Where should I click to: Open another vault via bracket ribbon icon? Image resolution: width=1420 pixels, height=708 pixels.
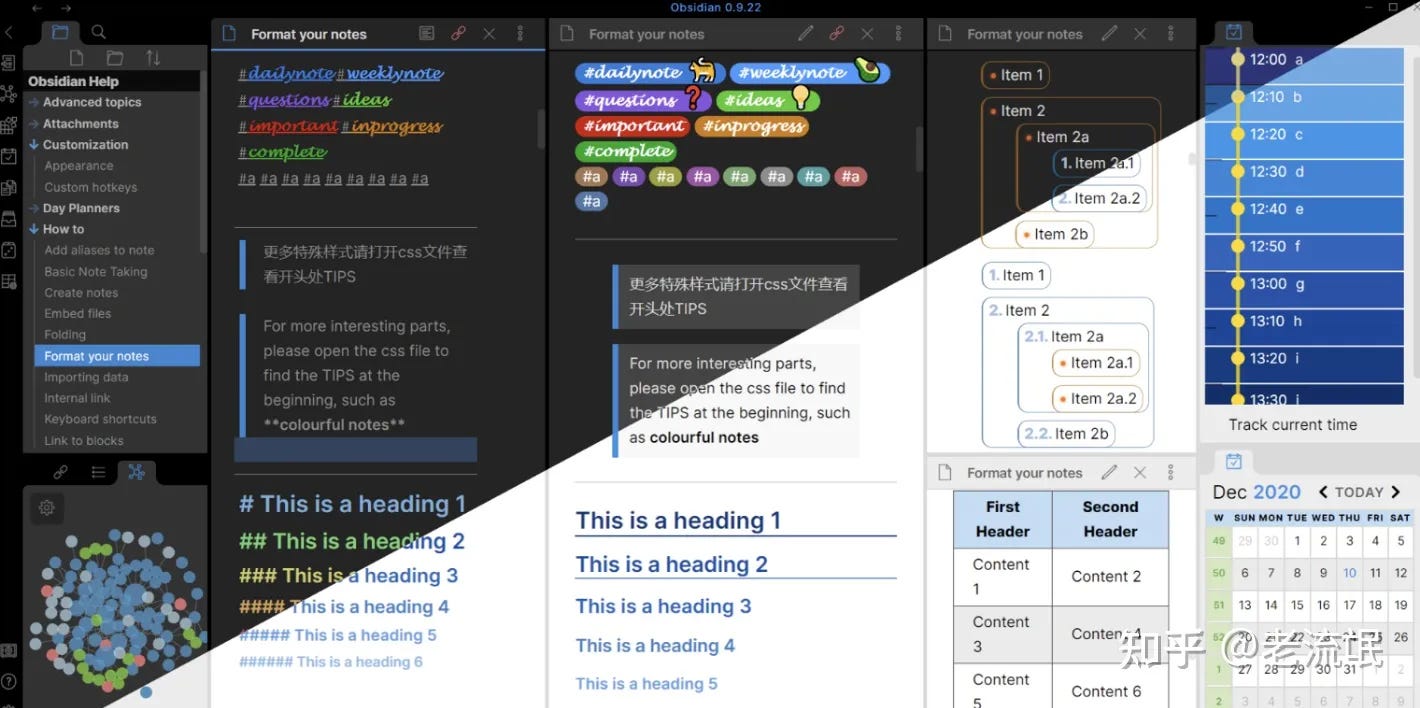click(x=9, y=650)
